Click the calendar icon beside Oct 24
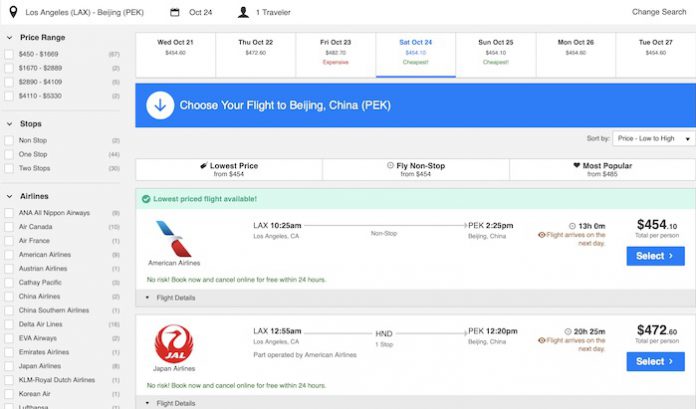 pyautogui.click(x=175, y=12)
